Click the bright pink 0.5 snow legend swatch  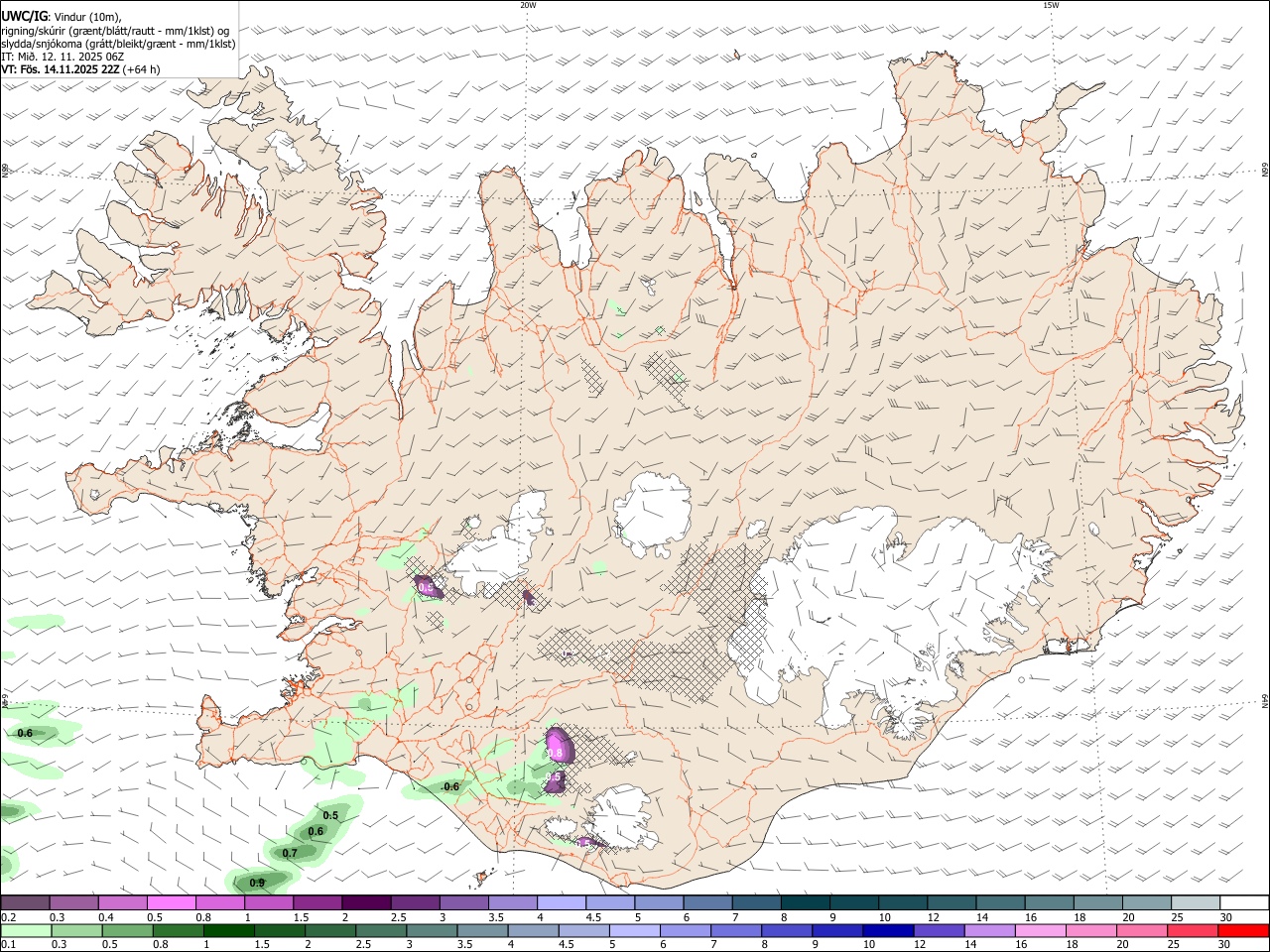tap(171, 902)
